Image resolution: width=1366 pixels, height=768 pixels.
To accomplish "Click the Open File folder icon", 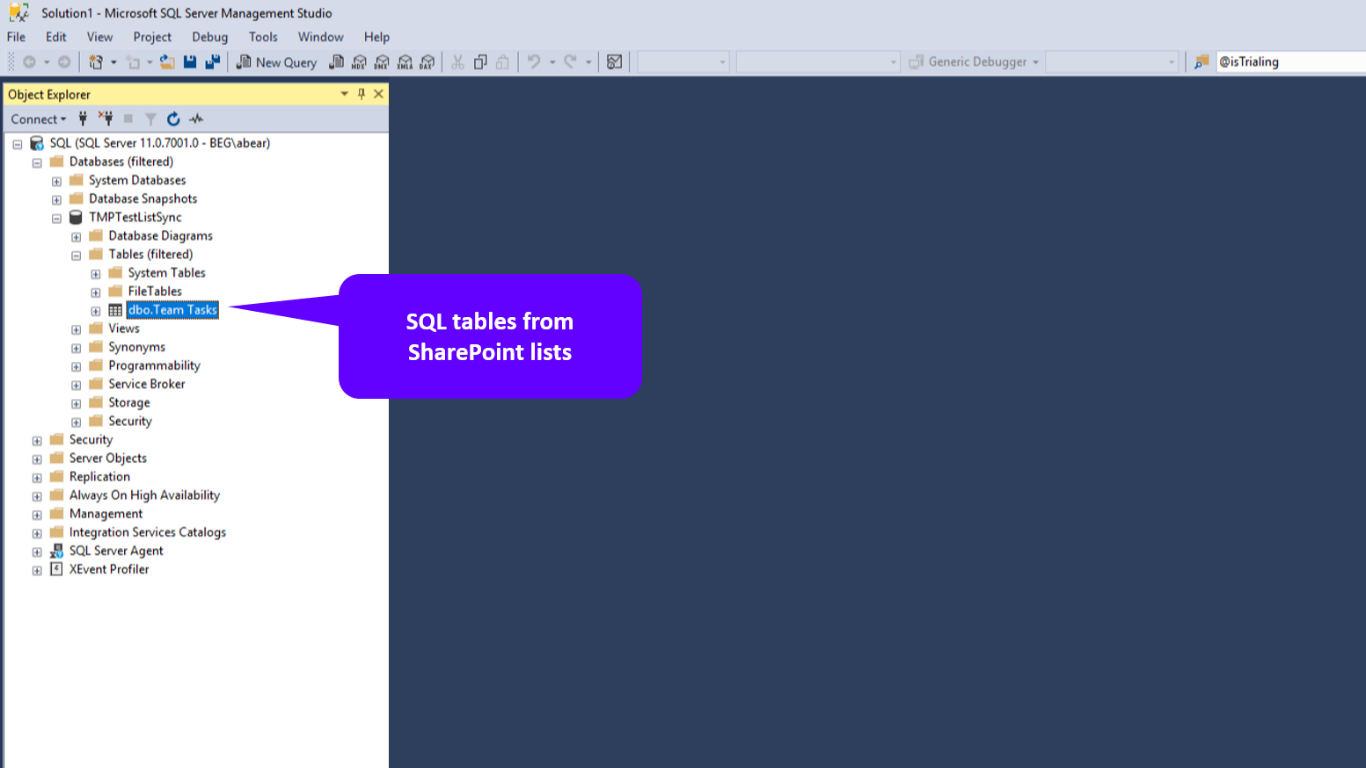I will coord(167,62).
